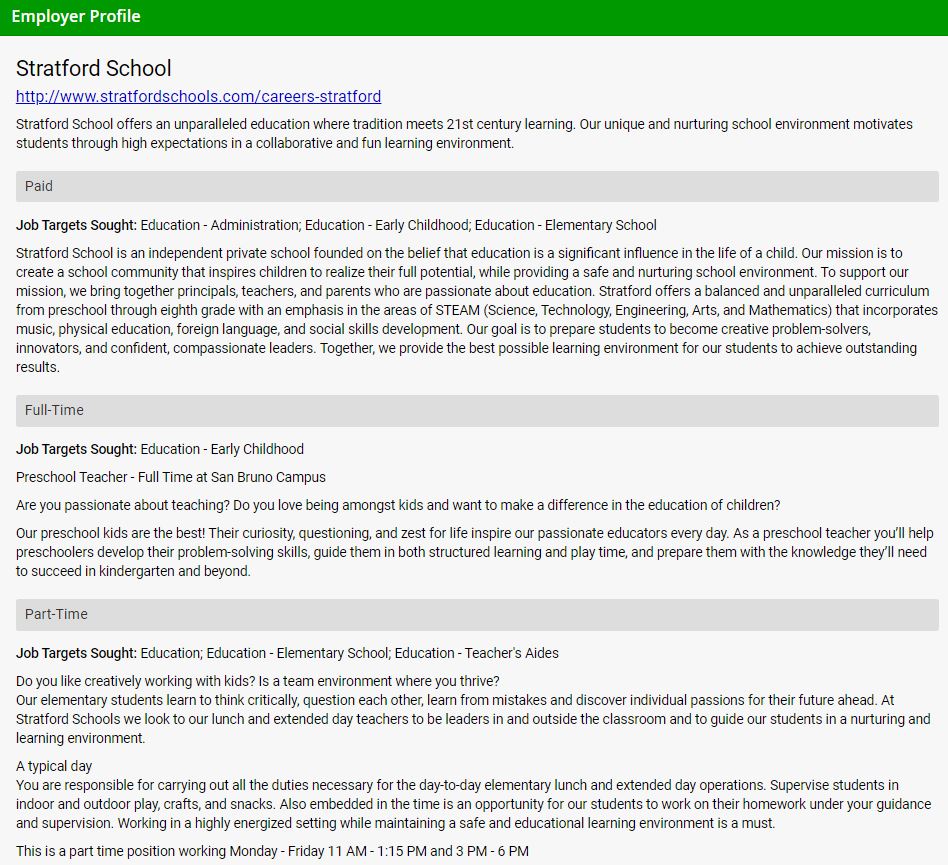Select the Paid section header
Image resolution: width=948 pixels, height=865 pixels.
point(477,186)
